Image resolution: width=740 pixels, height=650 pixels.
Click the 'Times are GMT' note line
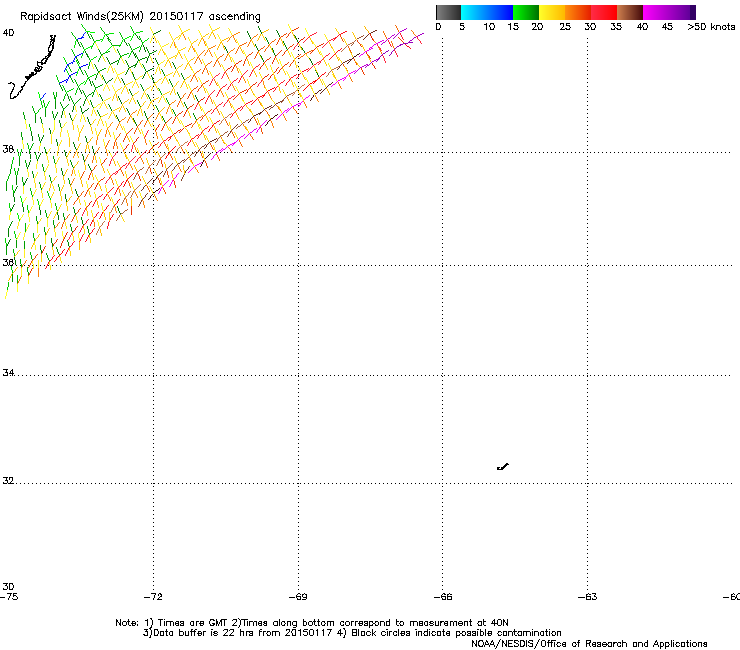tap(312, 623)
